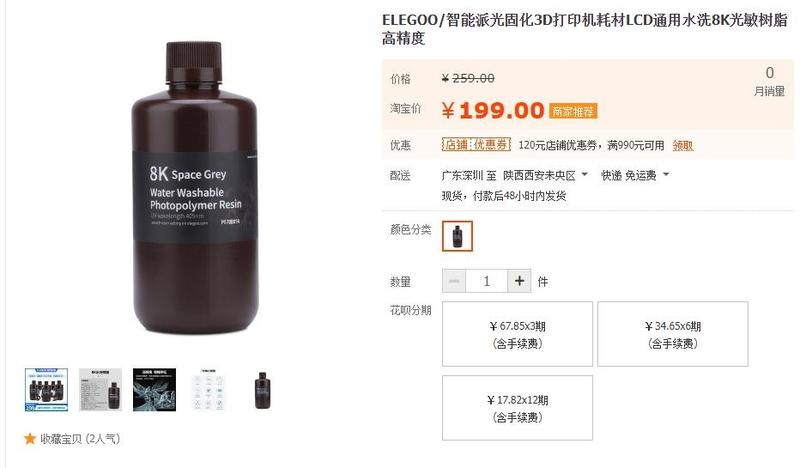Select first thumbnail with multiple bottles

[x=46, y=390]
